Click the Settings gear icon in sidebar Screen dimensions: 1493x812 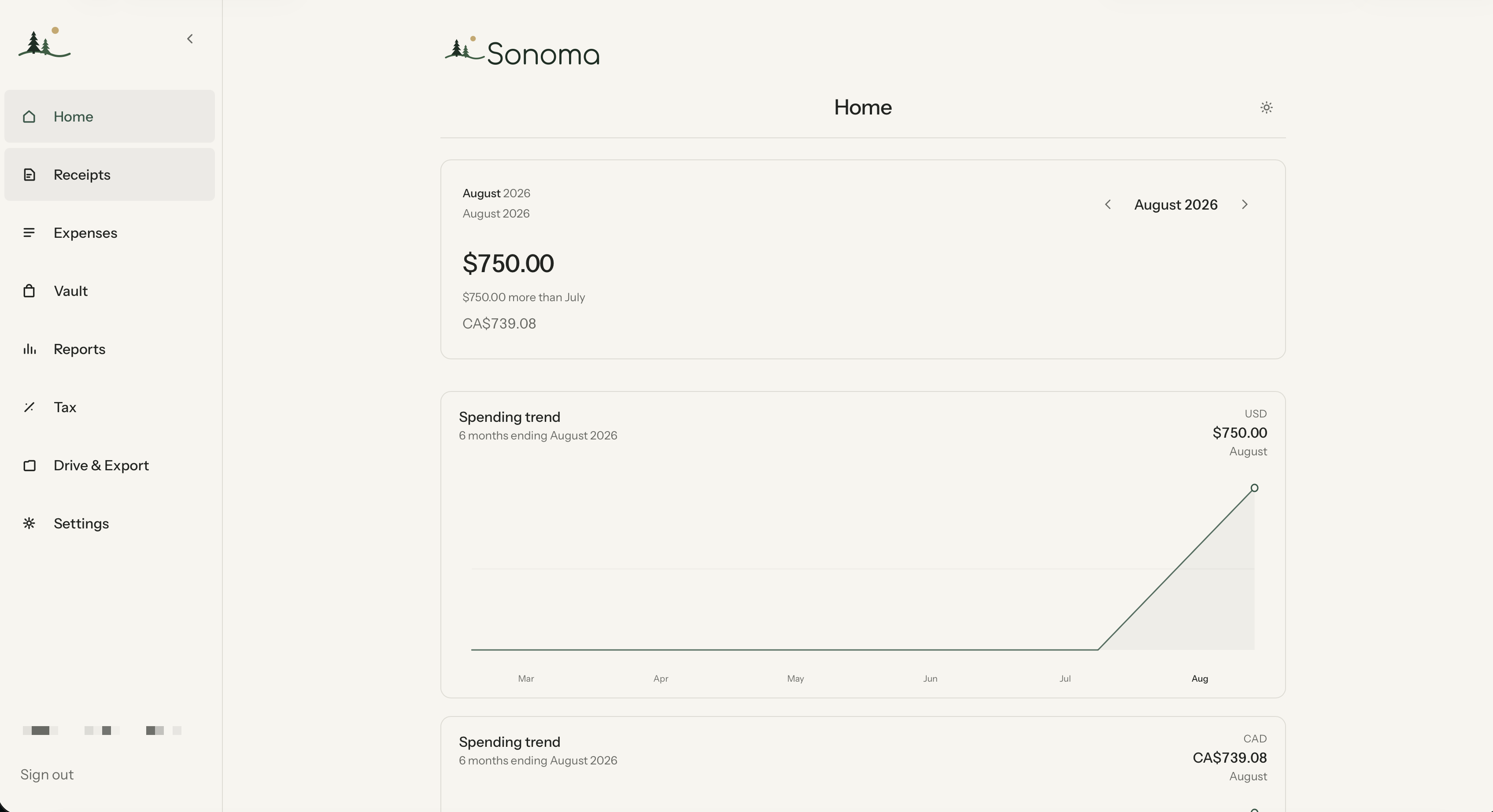tap(29, 524)
